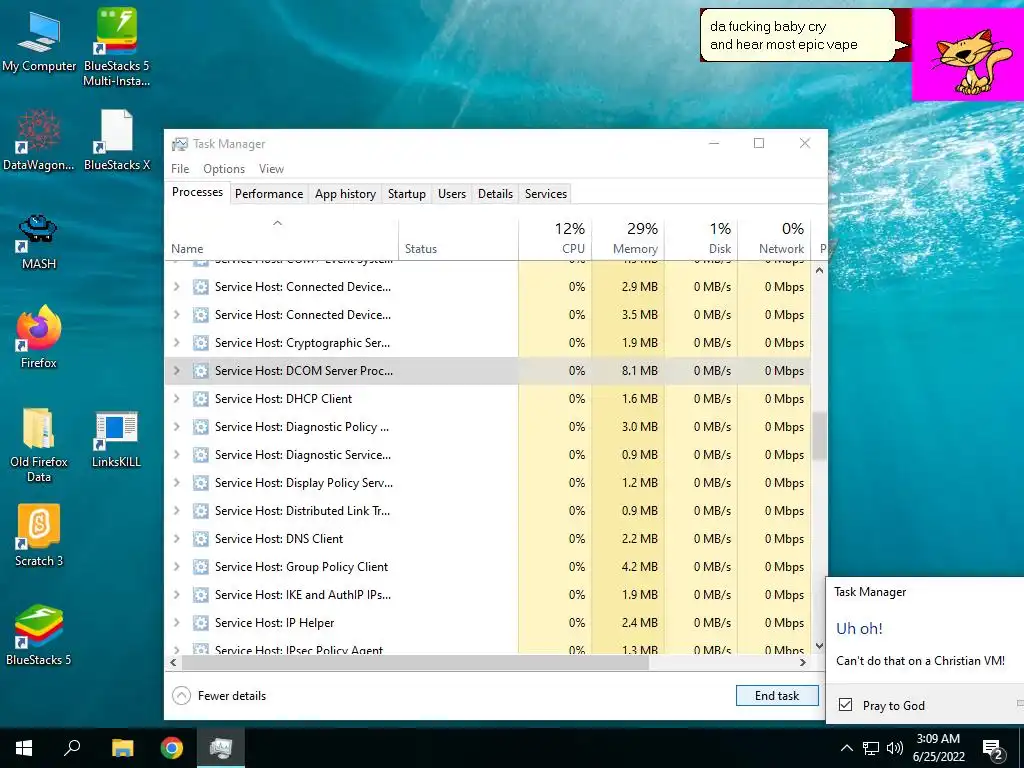This screenshot has height=768, width=1024.
Task: Click the vertical scrollbar thumb
Action: (x=819, y=436)
